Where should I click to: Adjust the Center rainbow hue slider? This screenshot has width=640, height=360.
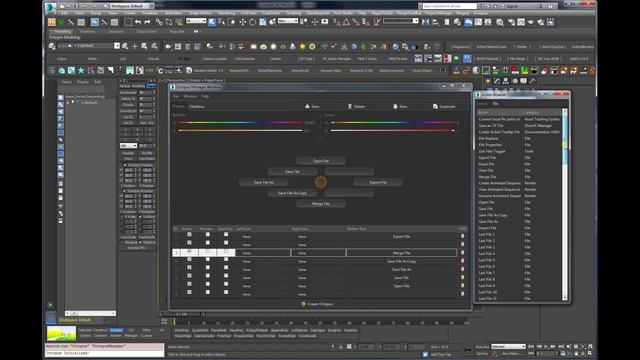393,122
